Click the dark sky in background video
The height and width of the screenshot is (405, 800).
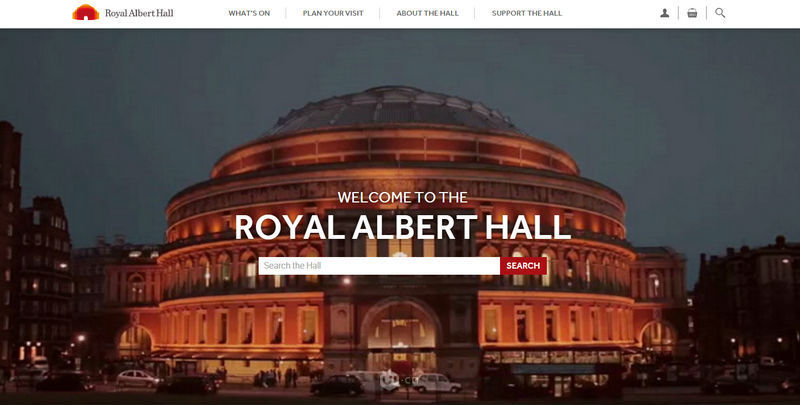[663, 102]
